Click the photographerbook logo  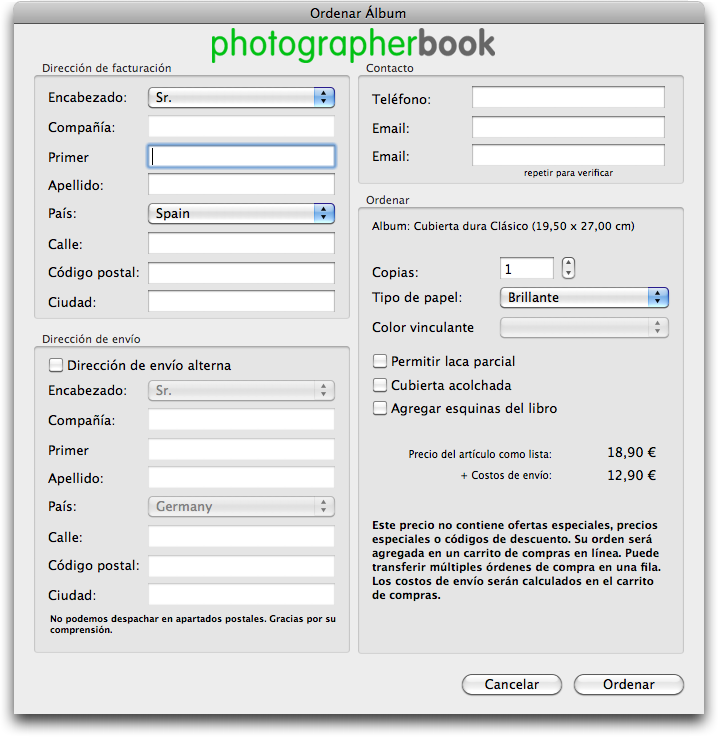click(353, 45)
